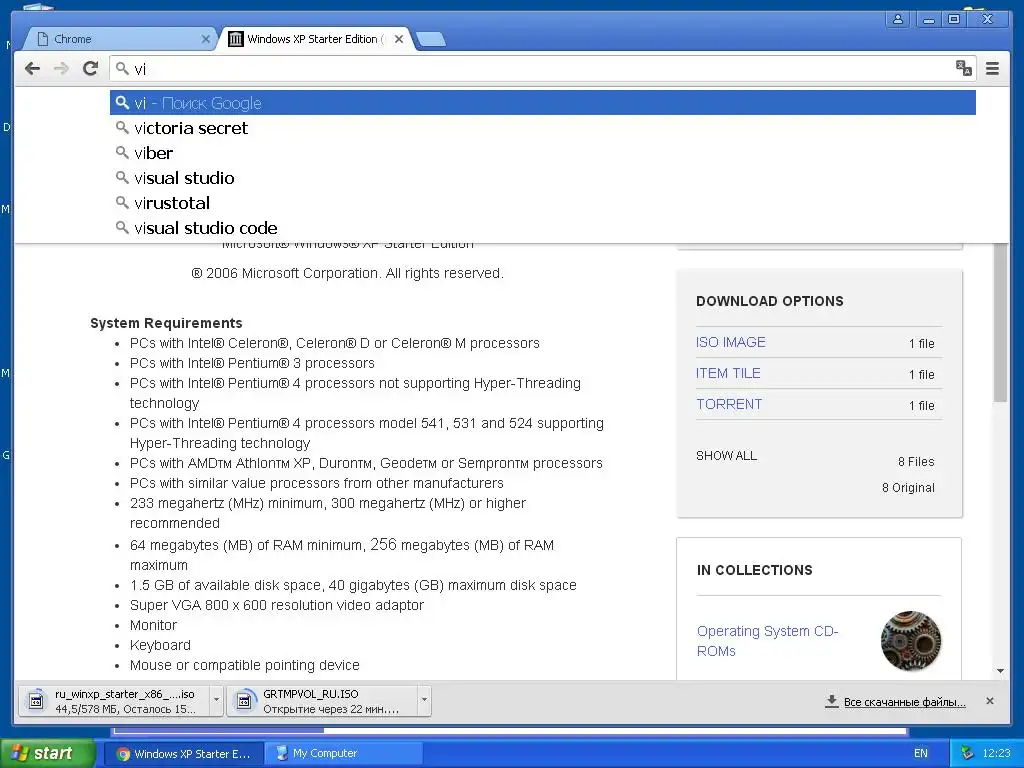1024x768 pixels.
Task: Click the clock showing 12:23
Action: (996, 754)
